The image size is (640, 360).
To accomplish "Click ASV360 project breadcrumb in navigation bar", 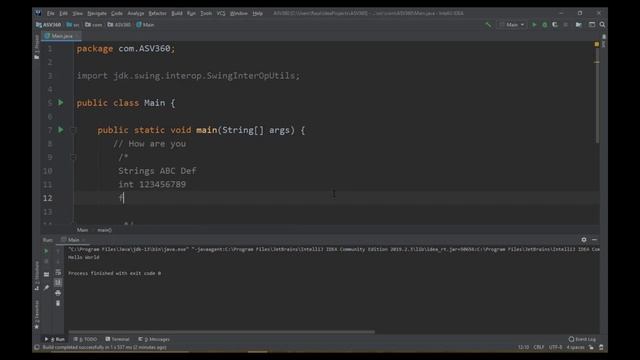I will [x=49, y=25].
